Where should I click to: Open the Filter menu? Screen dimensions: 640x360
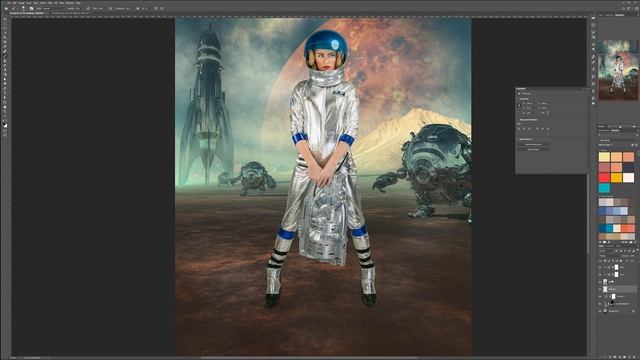(x=49, y=3)
